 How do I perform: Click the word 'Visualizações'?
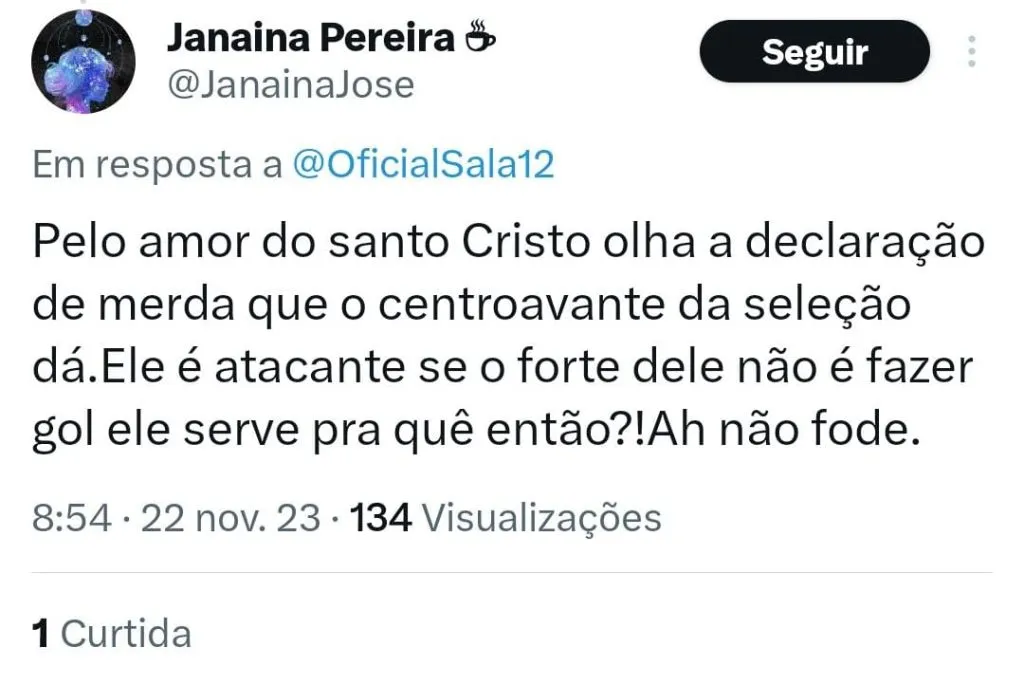coord(541,519)
